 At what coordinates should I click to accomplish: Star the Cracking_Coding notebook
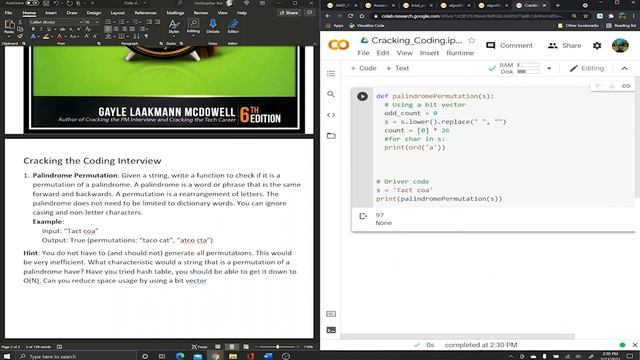pos(471,40)
